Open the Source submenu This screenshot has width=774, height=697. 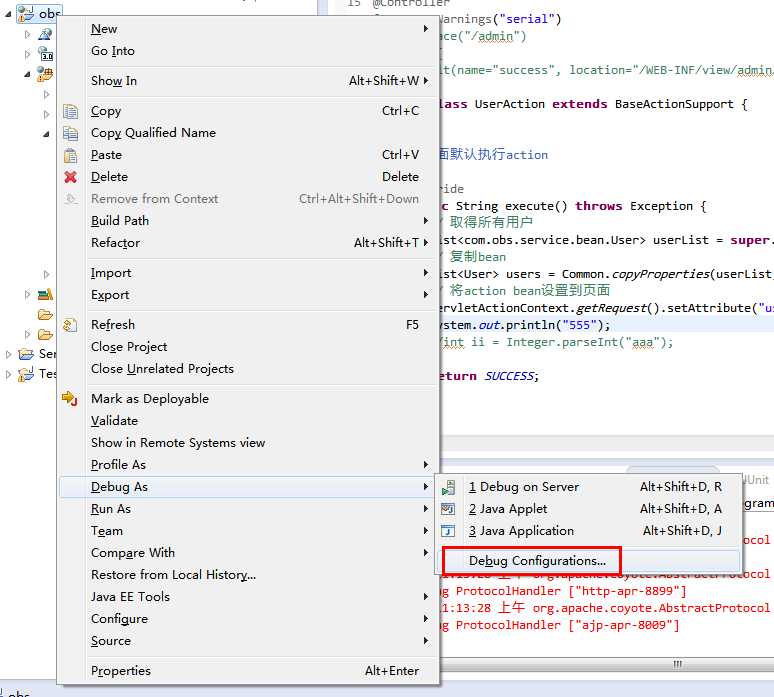click(248, 641)
